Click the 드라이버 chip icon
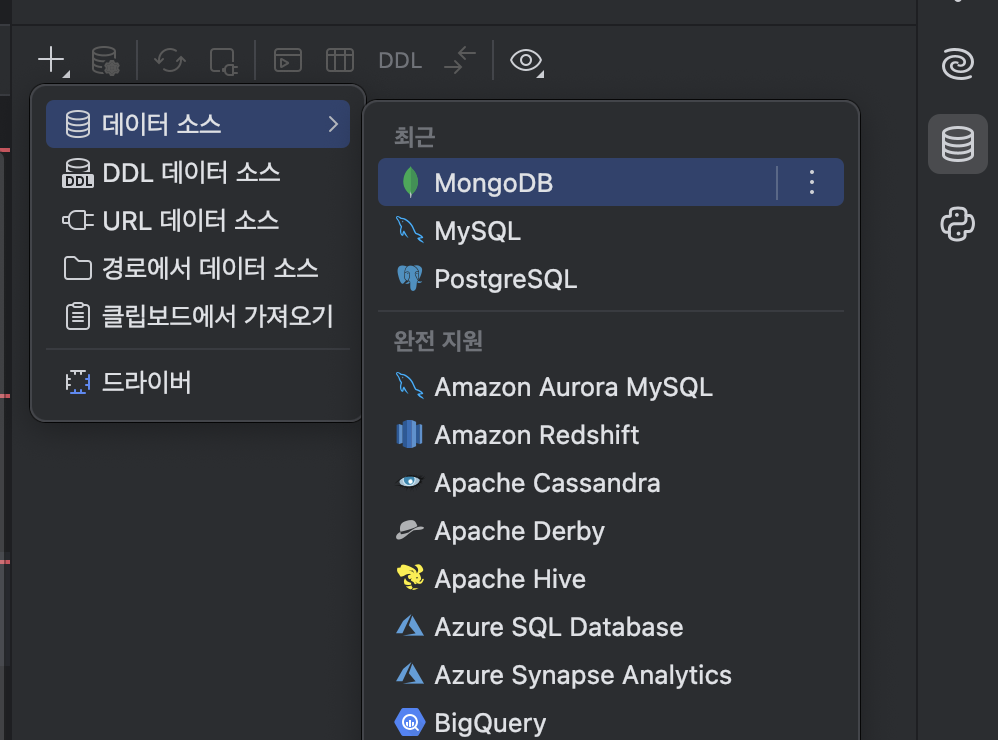The width and height of the screenshot is (998, 740). point(78,382)
